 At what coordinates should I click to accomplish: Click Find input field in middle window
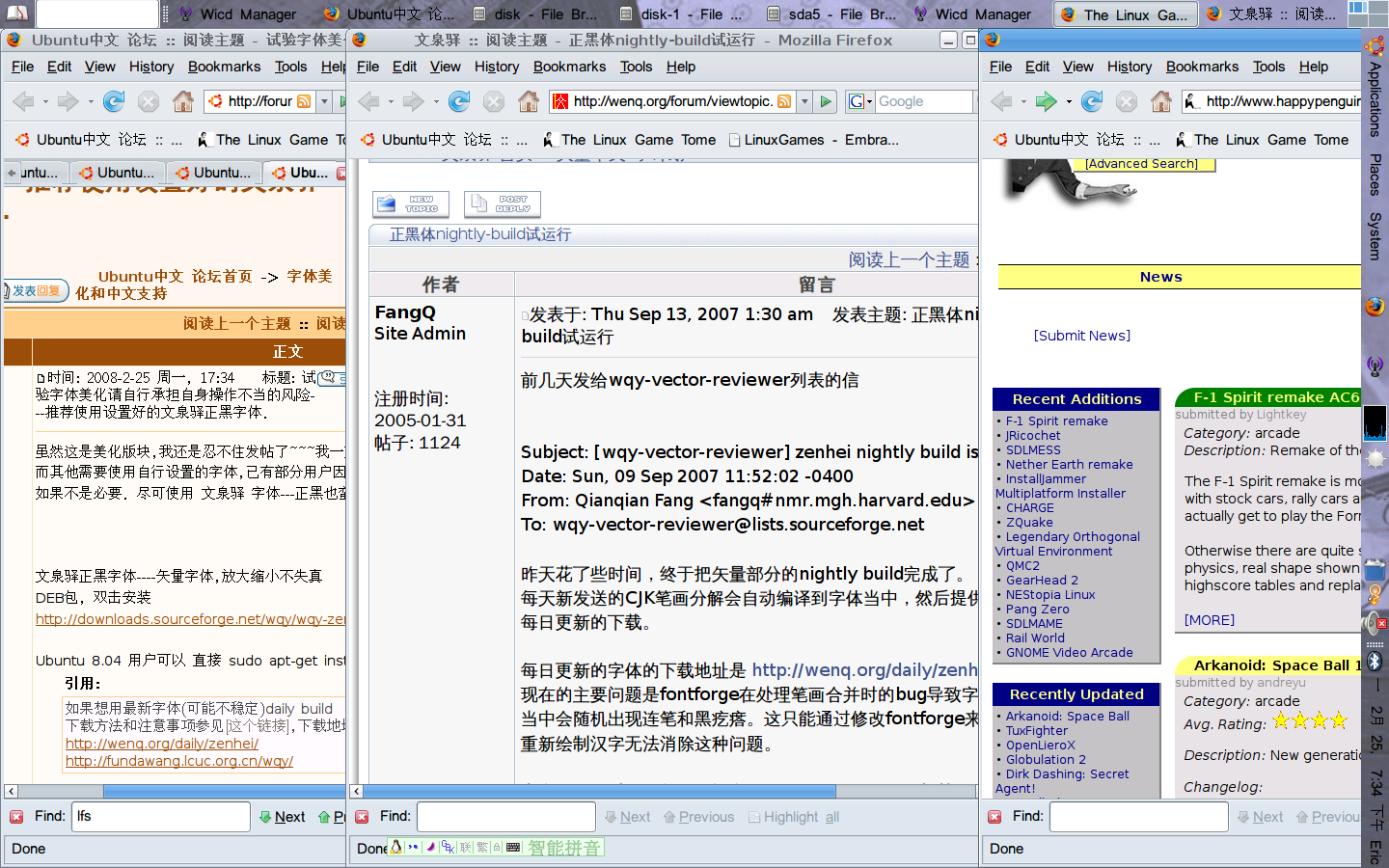505,817
